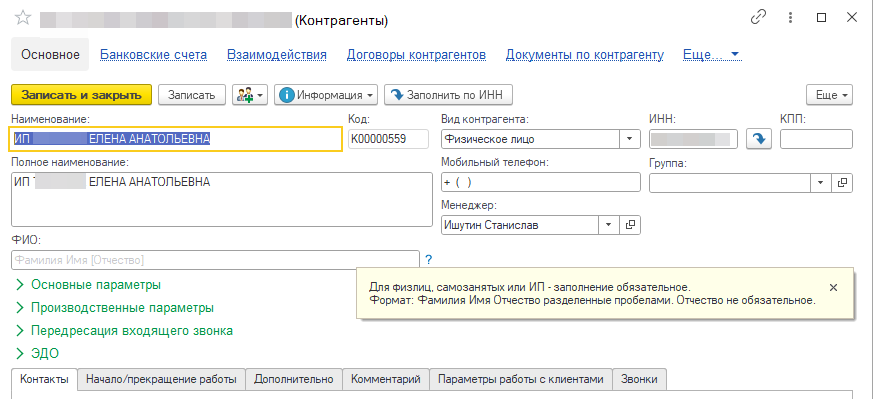Click the blue arrow next to ИНН field
This screenshot has height=399, width=873.
759,139
